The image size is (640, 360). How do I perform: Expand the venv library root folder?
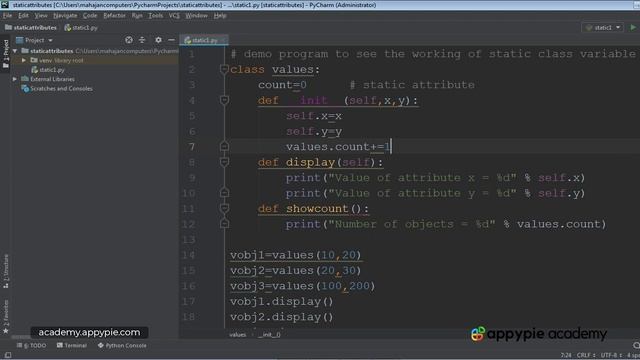click(x=24, y=60)
